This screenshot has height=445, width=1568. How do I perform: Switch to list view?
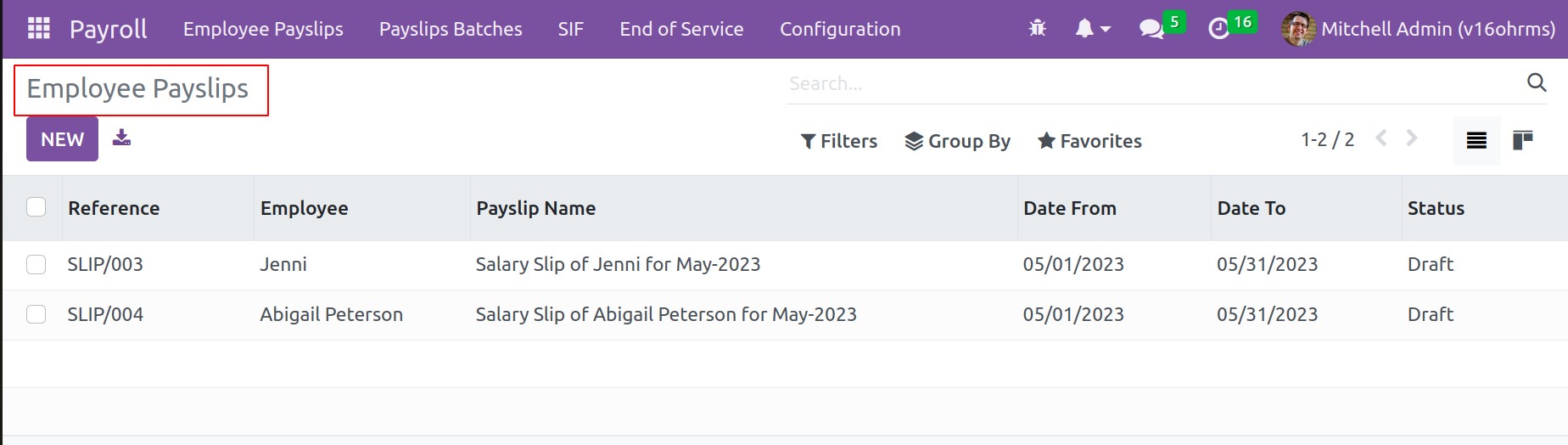[x=1476, y=140]
